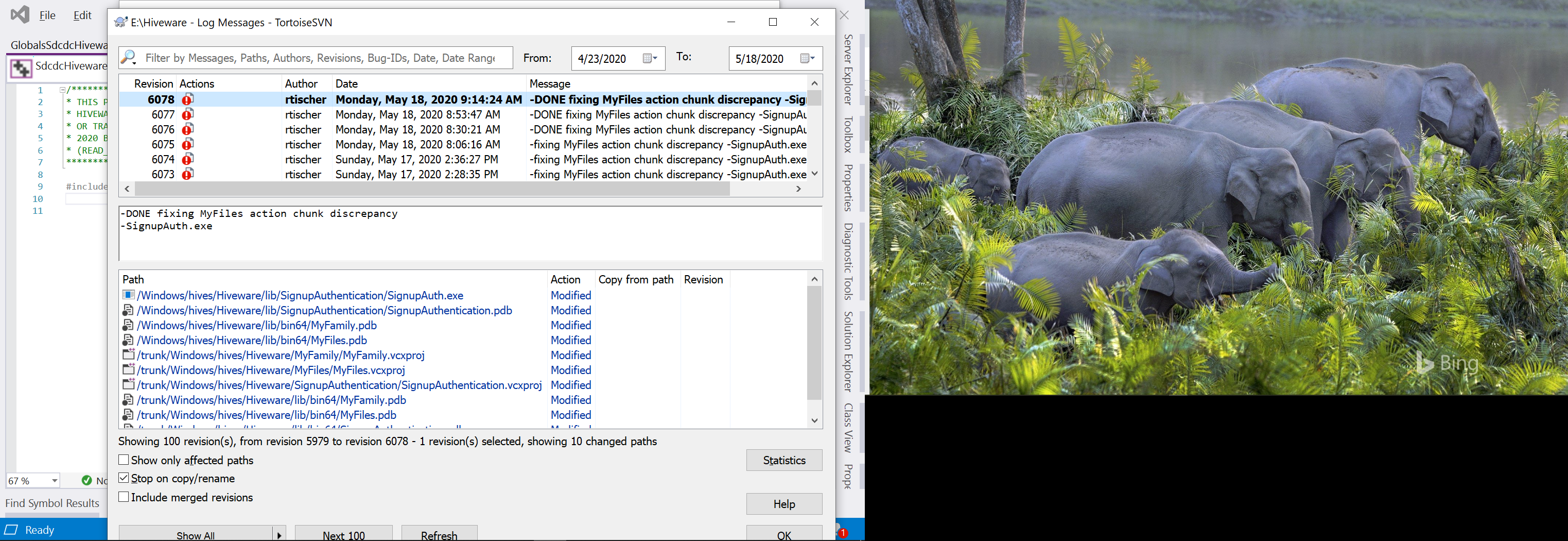1568x541 pixels.
Task: Enable Show only affected paths checkbox
Action: pos(124,460)
